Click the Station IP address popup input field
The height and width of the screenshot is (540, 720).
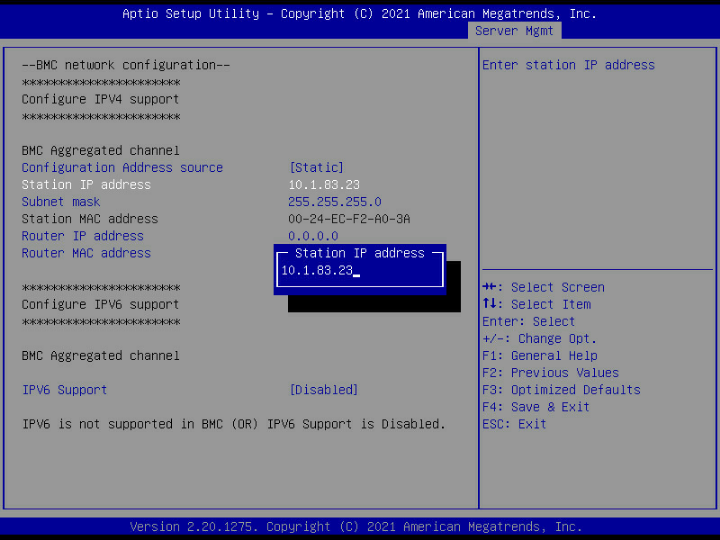click(358, 271)
